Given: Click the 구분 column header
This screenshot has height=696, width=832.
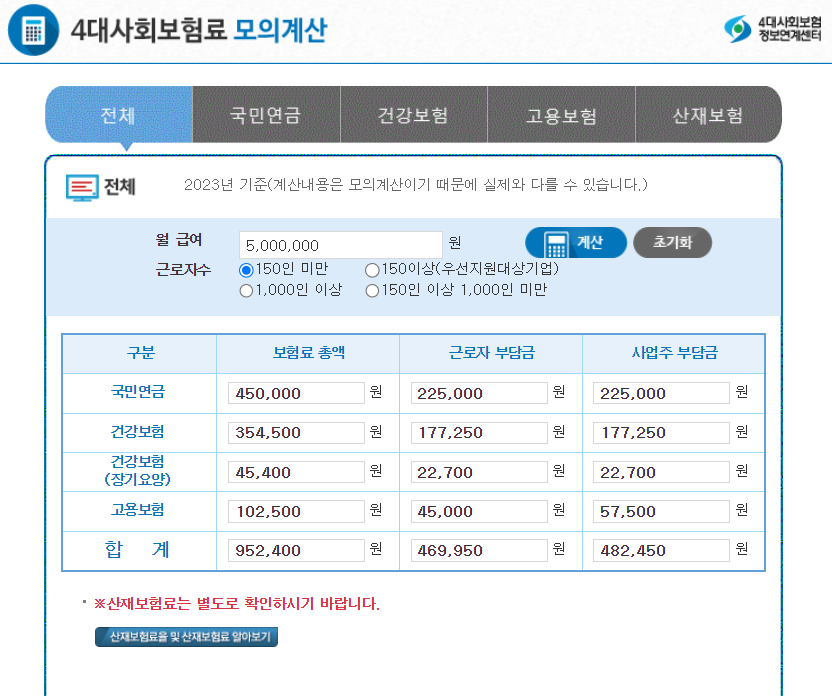Looking at the screenshot, I should (140, 353).
